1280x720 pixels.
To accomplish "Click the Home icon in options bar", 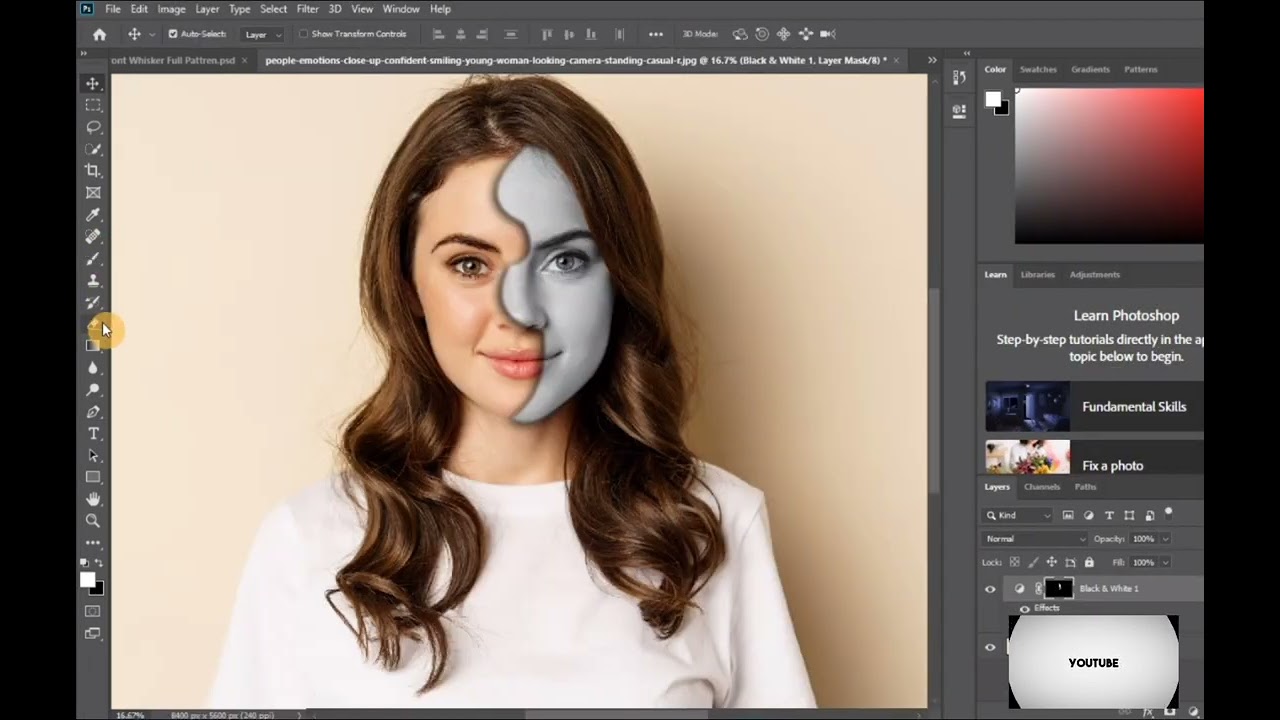I will click(x=99, y=34).
